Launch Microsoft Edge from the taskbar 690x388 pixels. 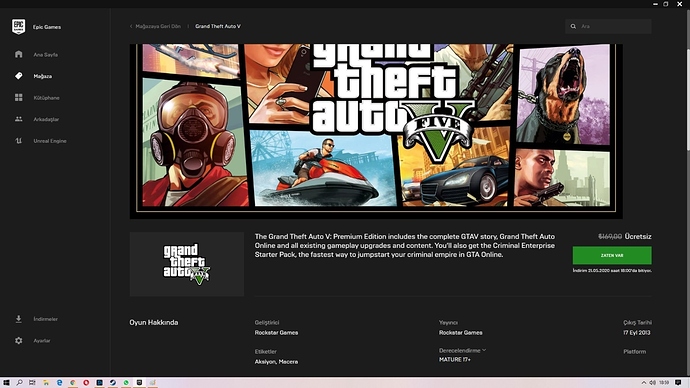click(x=59, y=383)
